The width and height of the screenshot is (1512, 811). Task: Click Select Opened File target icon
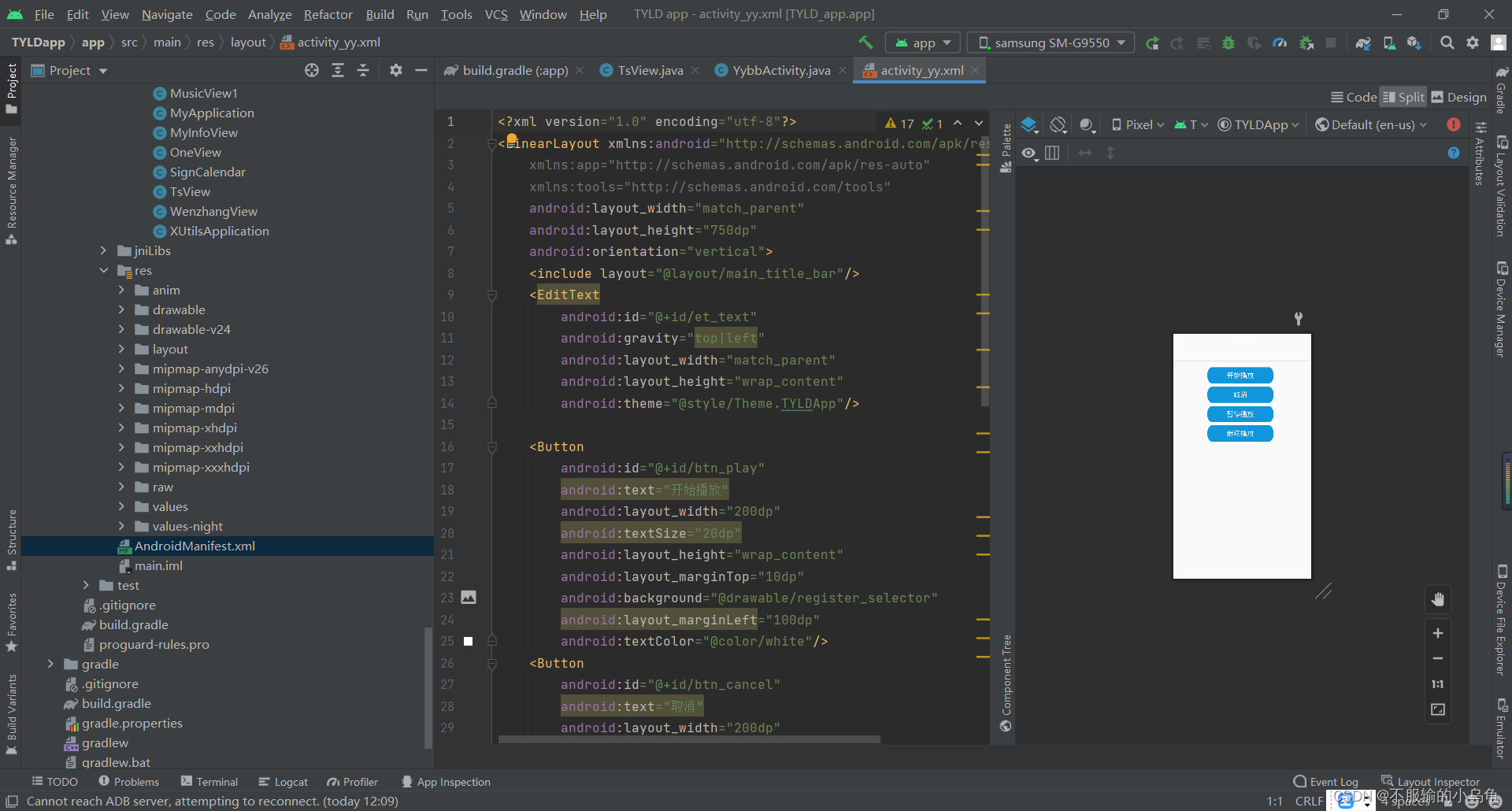(x=312, y=71)
